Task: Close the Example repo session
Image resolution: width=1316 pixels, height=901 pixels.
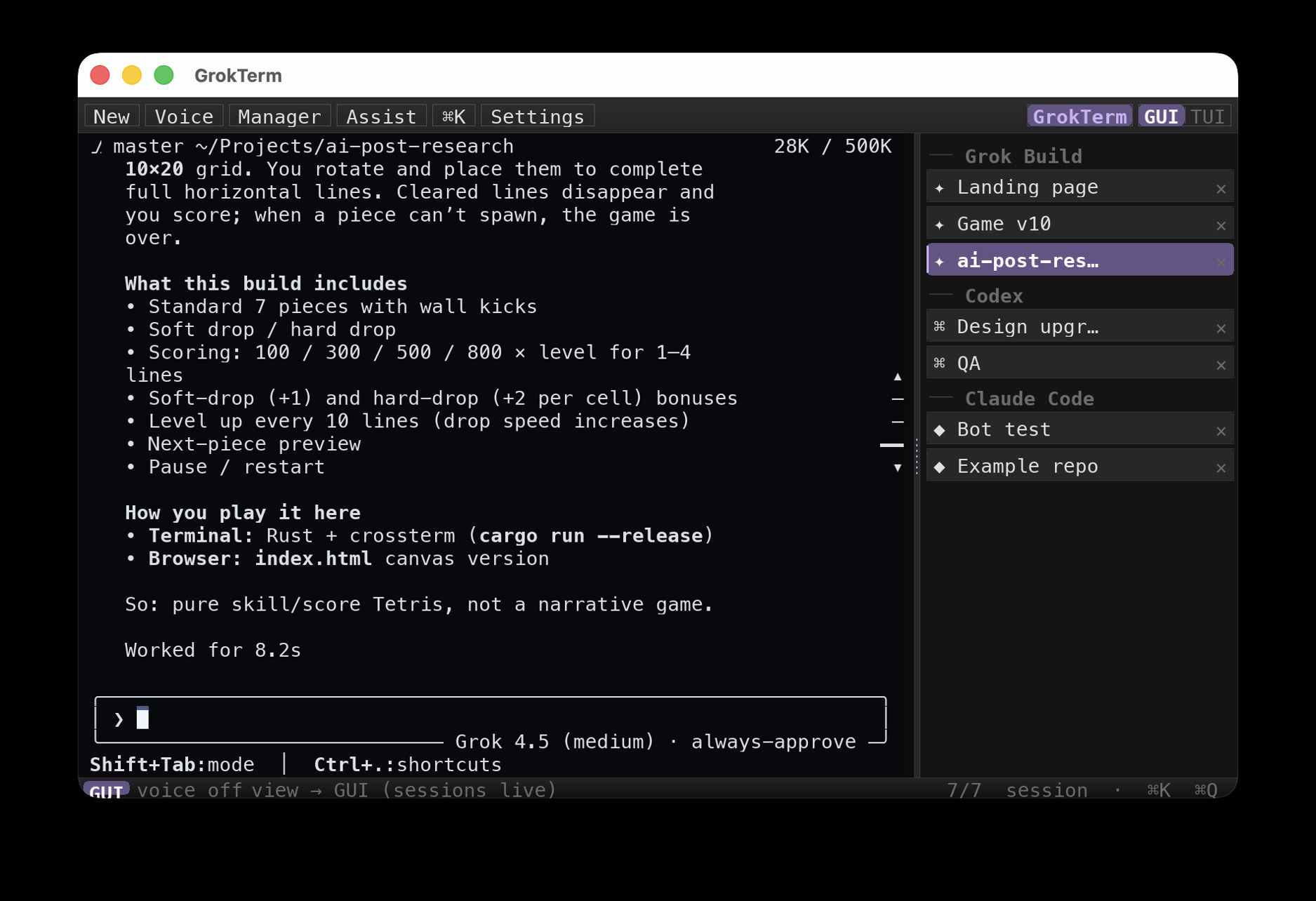Action: pos(1221,467)
